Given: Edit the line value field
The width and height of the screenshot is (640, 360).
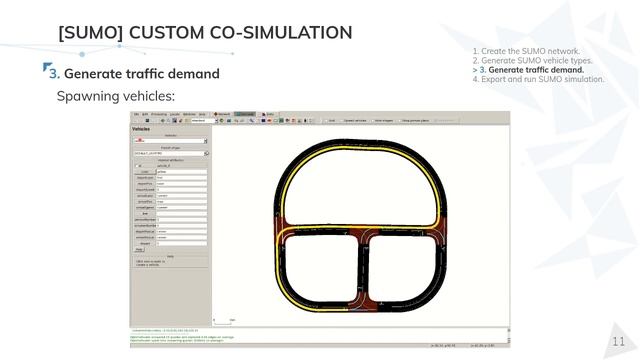Looking at the screenshot, I should click(x=182, y=213).
